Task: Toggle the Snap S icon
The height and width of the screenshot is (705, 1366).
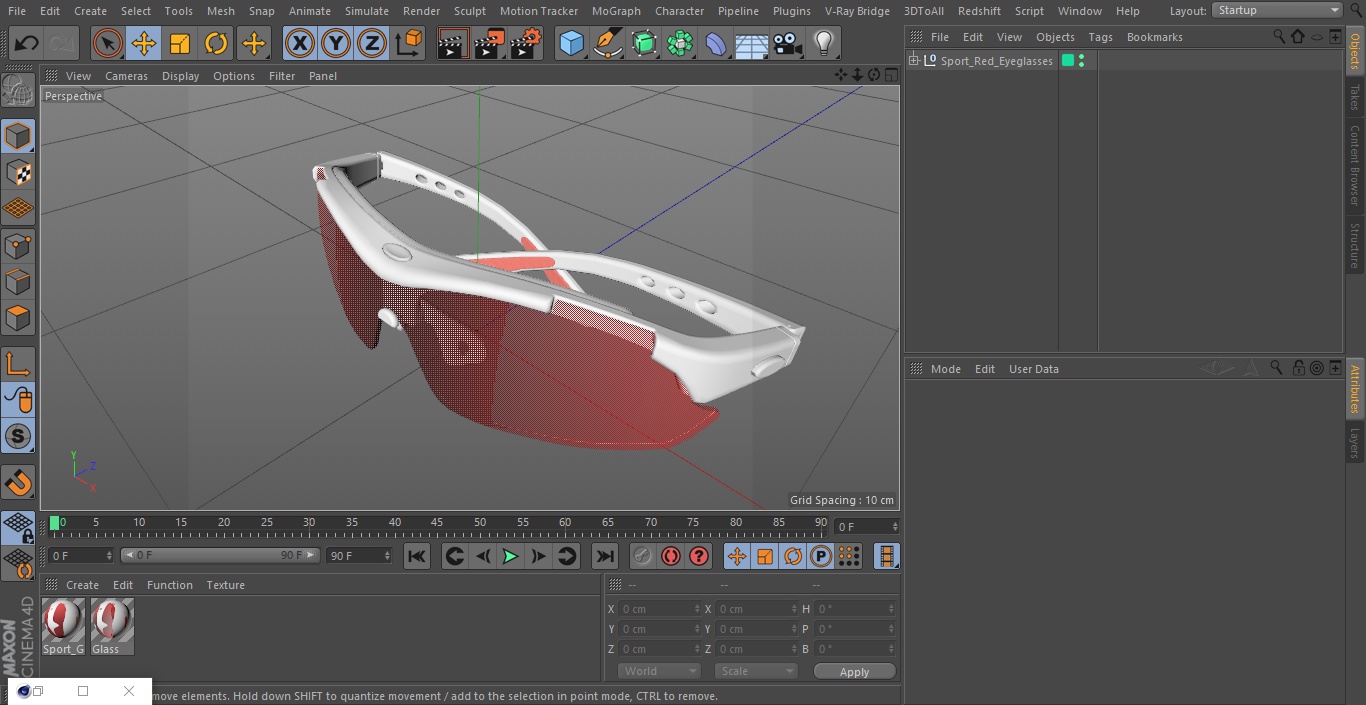Action: pyautogui.click(x=18, y=437)
